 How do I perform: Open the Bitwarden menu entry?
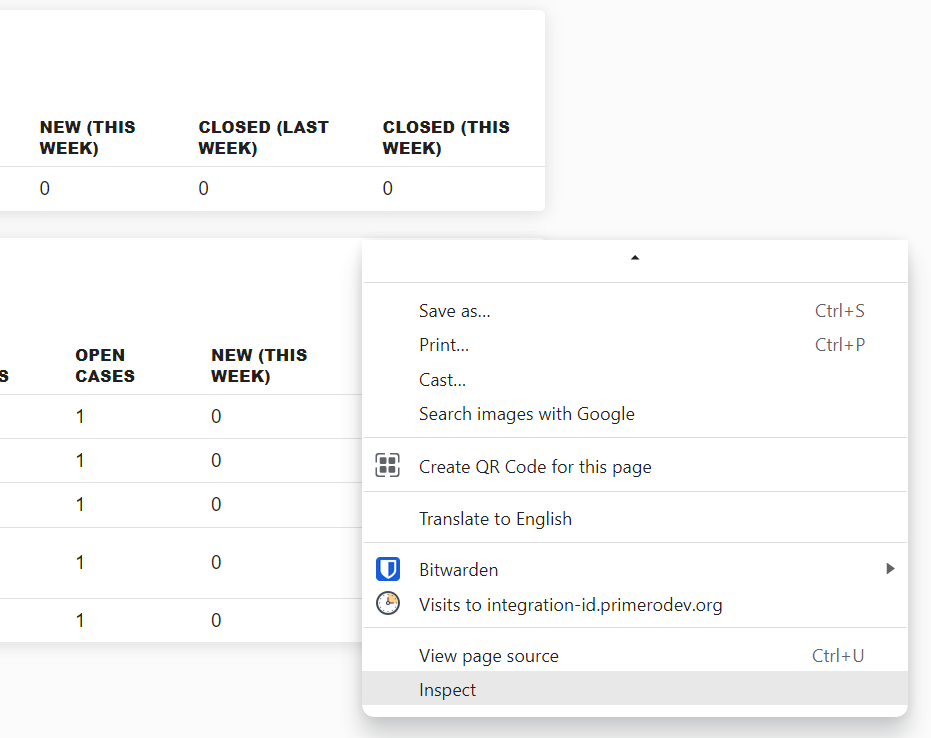tap(635, 569)
